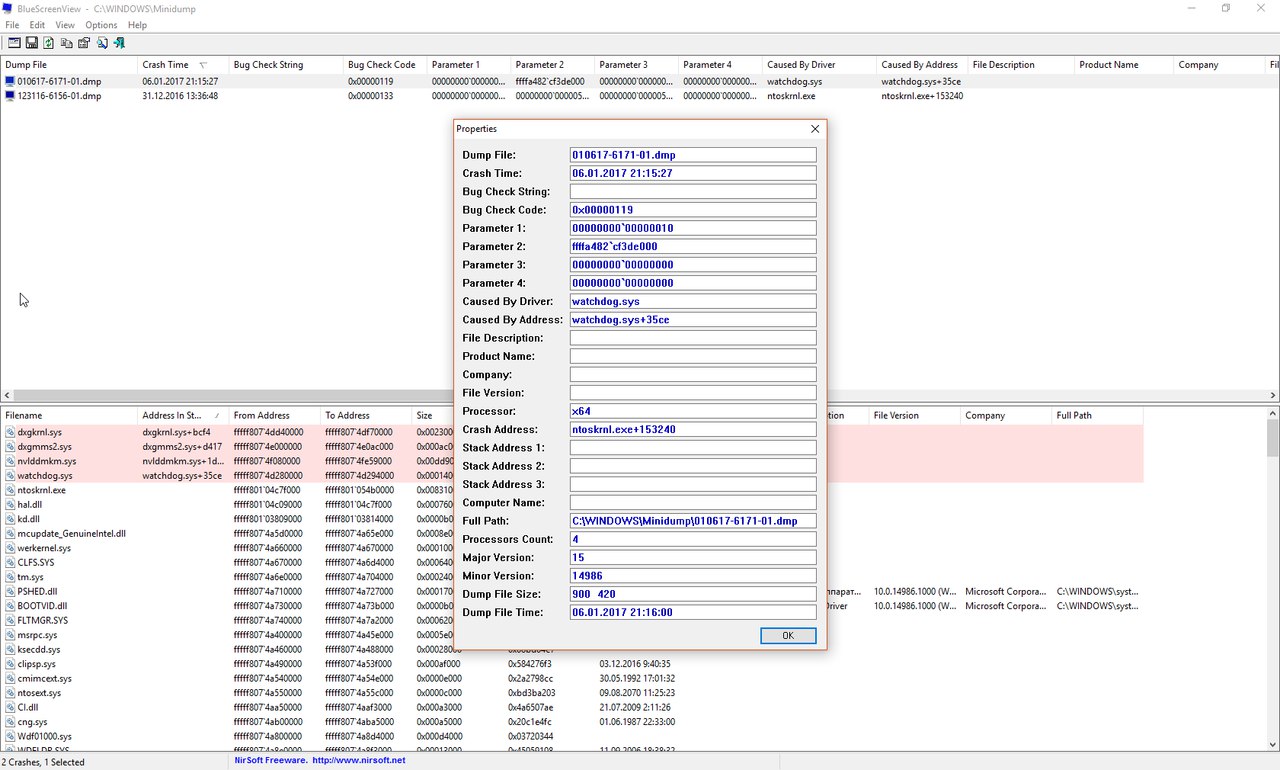Click the file icon beside FLTMGR.SYS
Viewport: 1280px width, 770px height.
point(10,621)
